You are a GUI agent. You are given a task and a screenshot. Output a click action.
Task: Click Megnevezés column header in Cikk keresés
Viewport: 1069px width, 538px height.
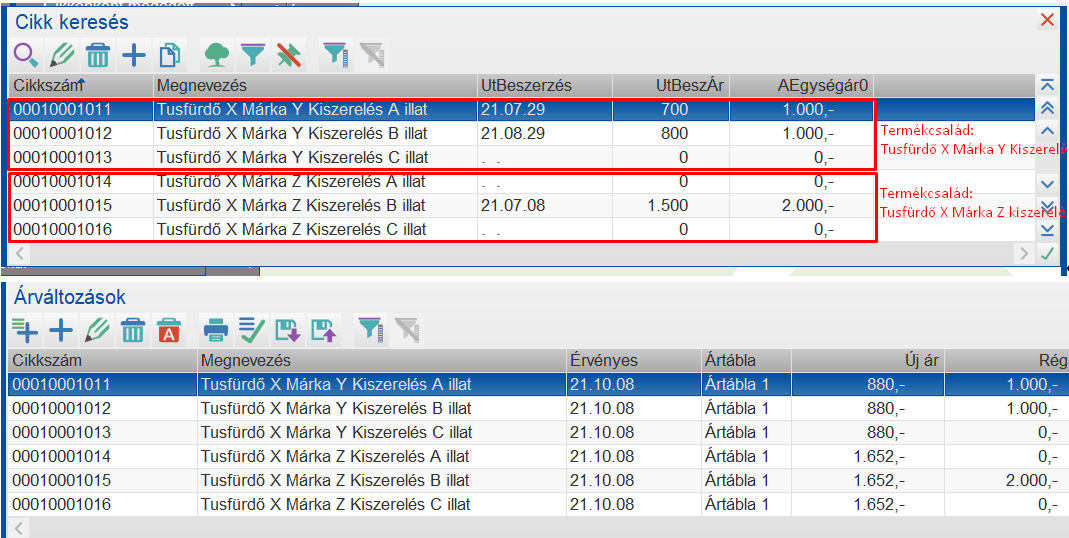[x=315, y=85]
